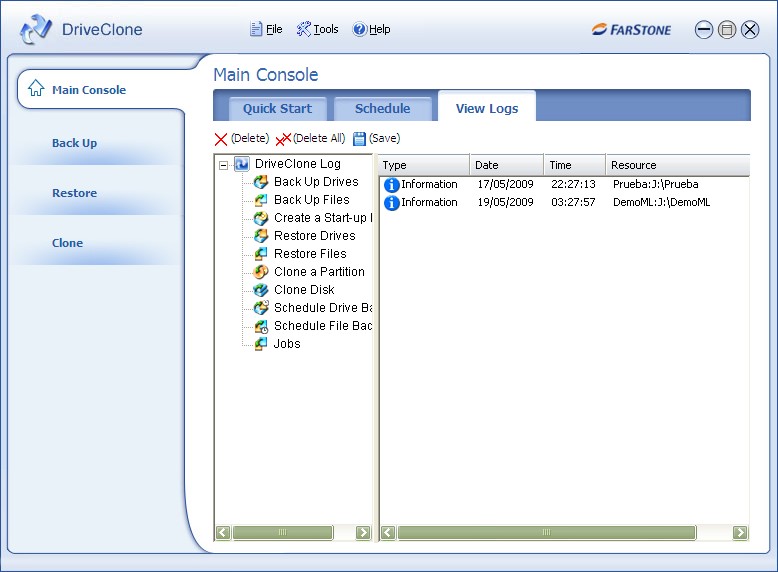Collapse the DriveClone Log tree node

coord(224,165)
